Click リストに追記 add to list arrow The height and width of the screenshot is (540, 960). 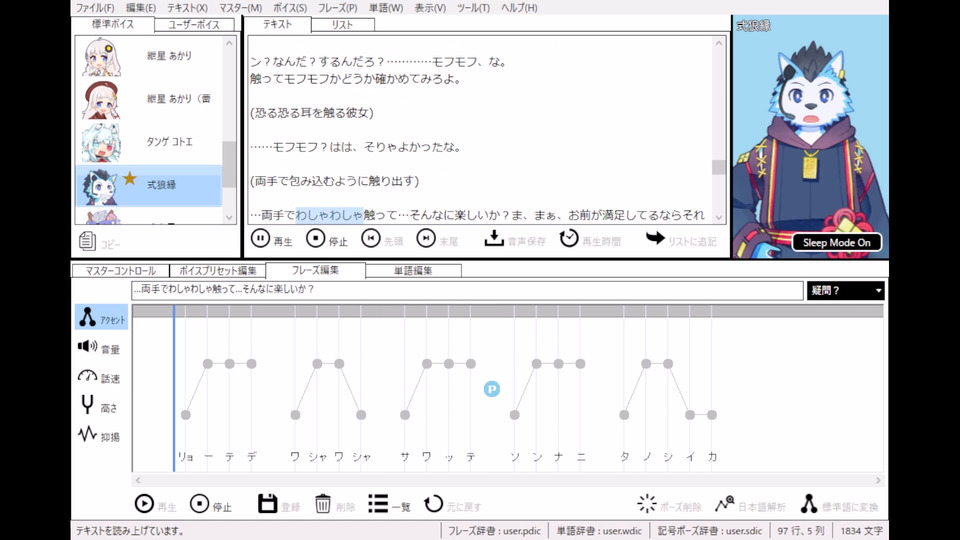(655, 238)
